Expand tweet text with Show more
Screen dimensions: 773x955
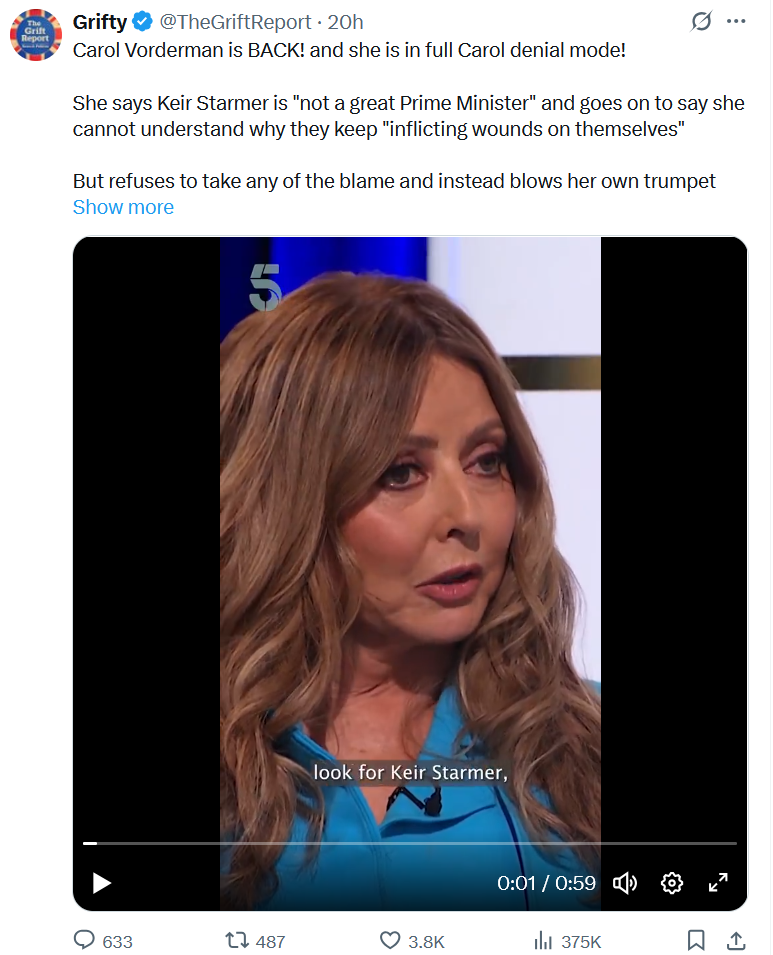tap(123, 207)
